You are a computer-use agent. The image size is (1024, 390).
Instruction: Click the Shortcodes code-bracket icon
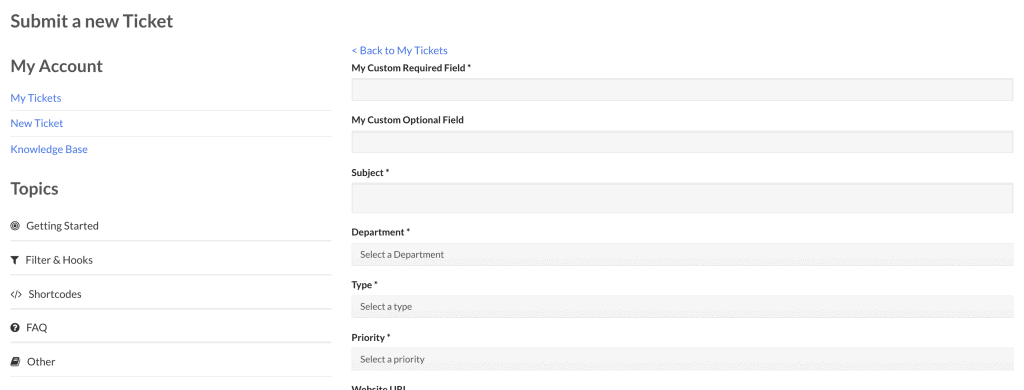click(x=16, y=294)
